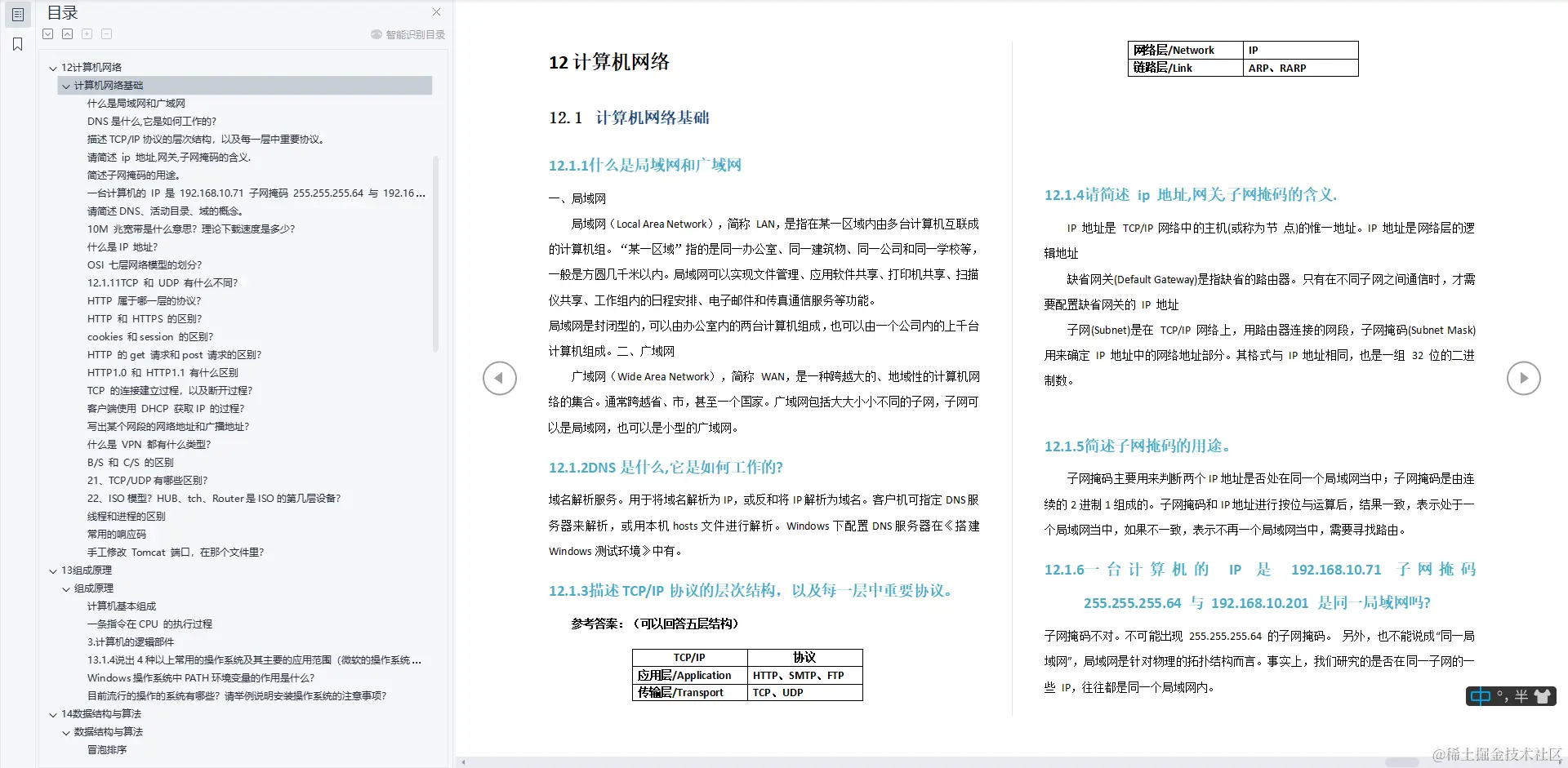Click the horizontal scrollbar left arrow
Viewport: 1568px width, 768px height.
click(x=464, y=762)
